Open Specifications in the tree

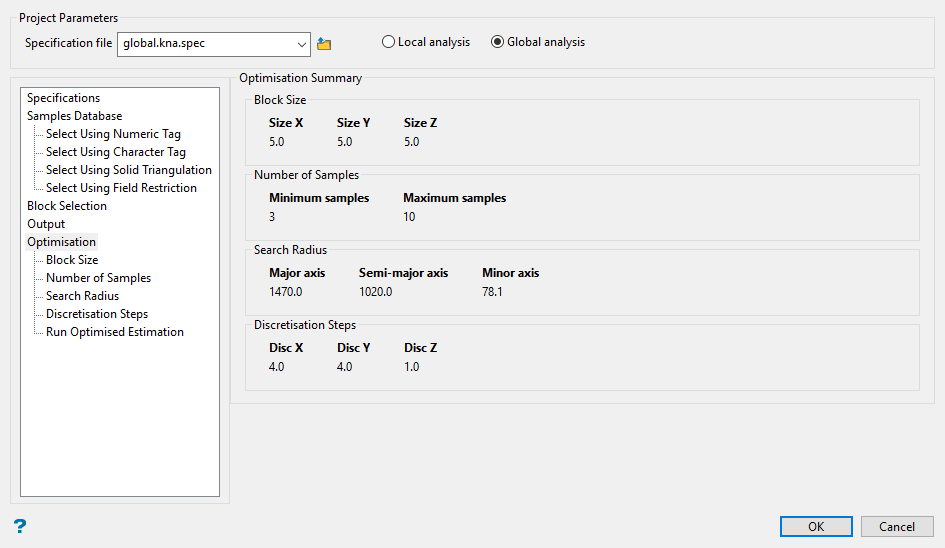click(x=63, y=98)
